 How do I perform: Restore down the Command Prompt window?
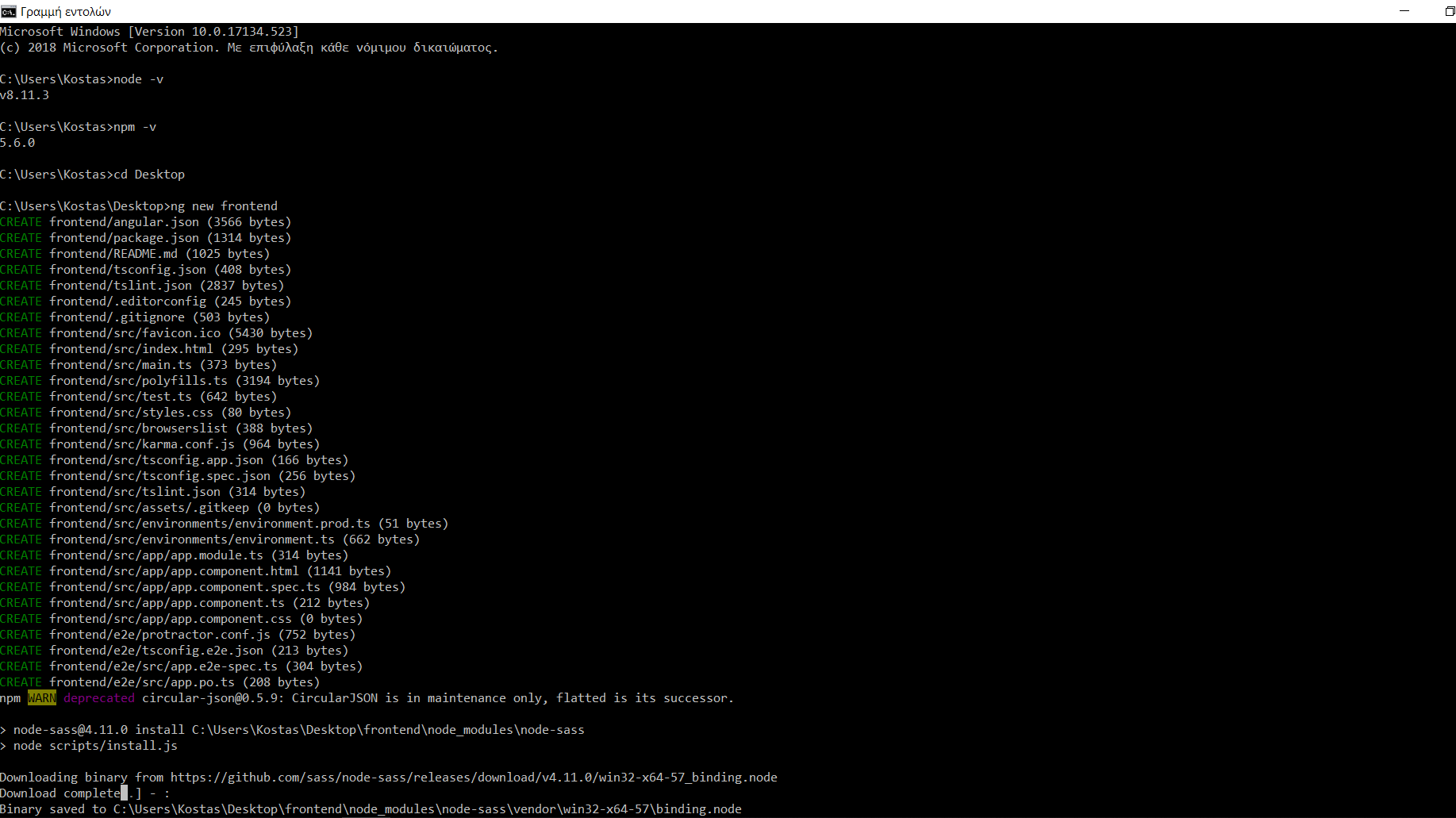pos(1449,11)
